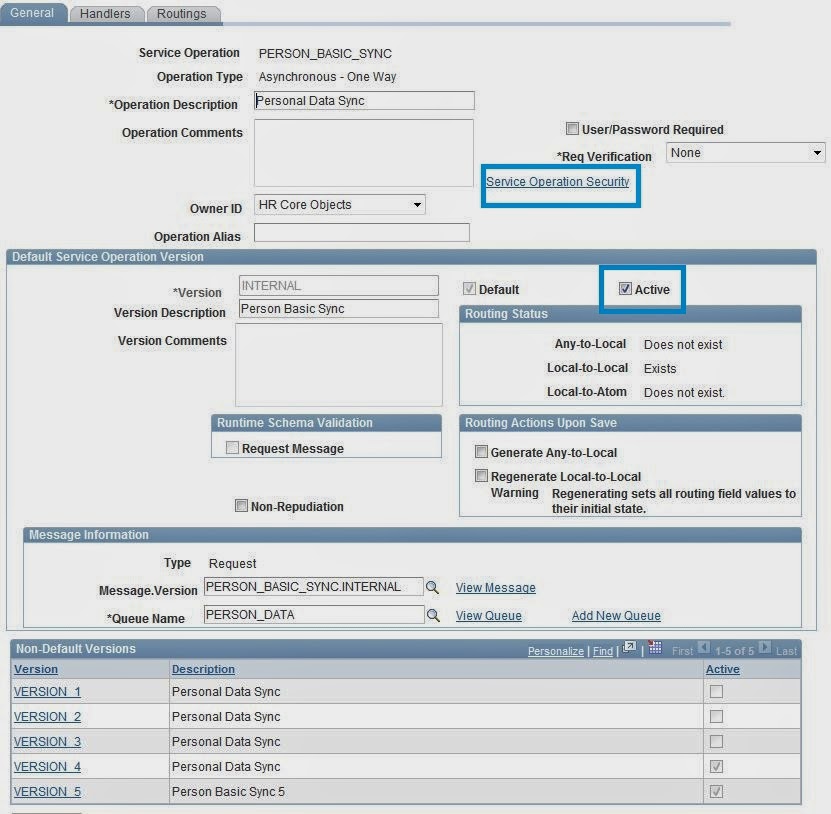831x814 pixels.
Task: Enable Generate Any-to-Local routing action
Action: pos(481,451)
